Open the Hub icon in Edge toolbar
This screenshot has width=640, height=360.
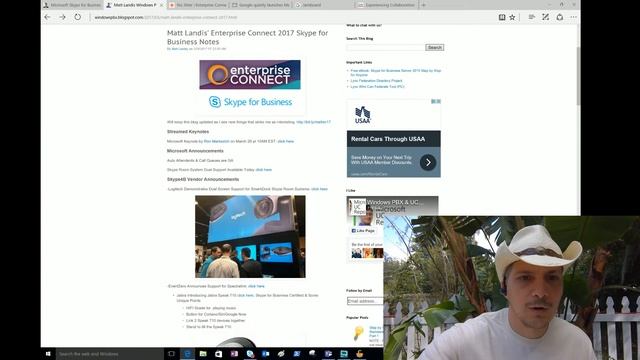531,17
